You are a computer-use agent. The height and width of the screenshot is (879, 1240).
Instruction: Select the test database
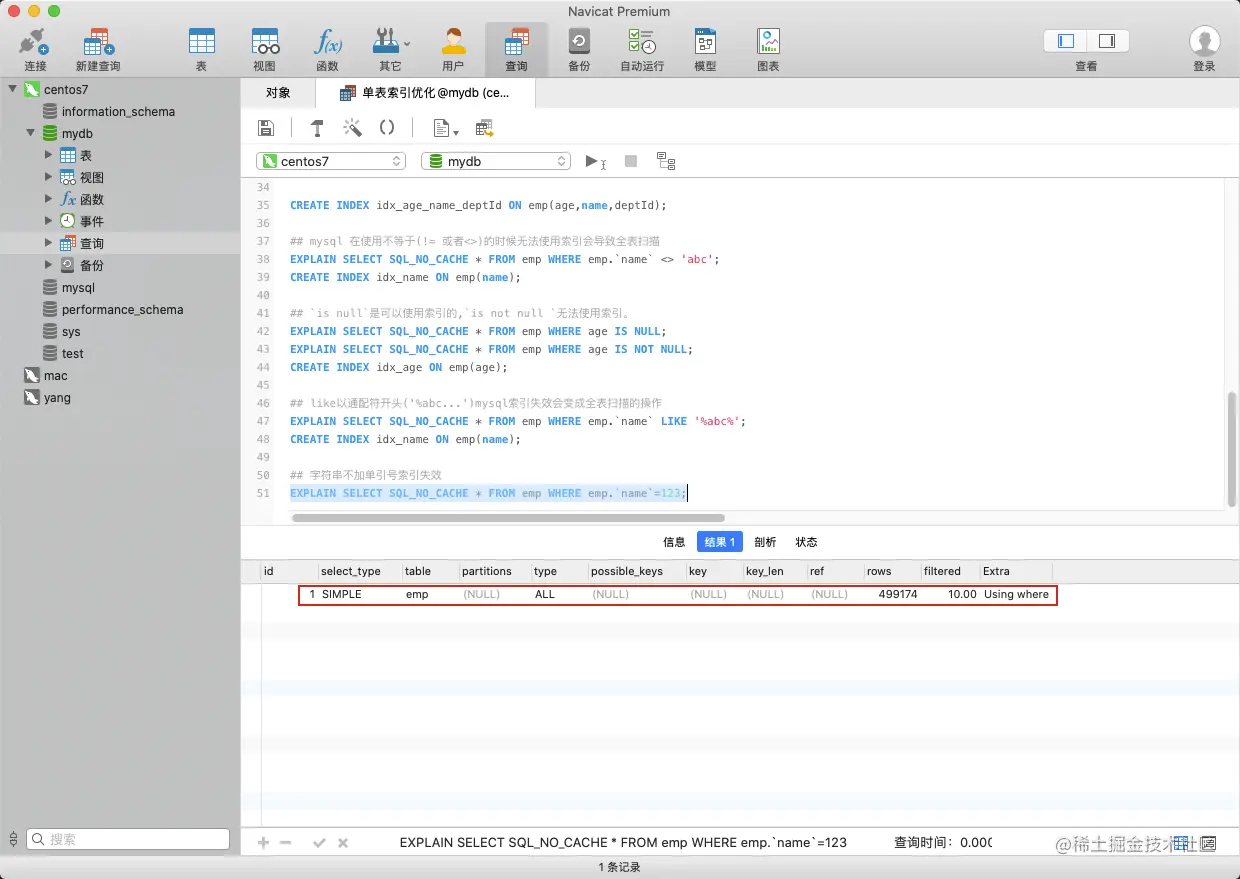pos(72,353)
